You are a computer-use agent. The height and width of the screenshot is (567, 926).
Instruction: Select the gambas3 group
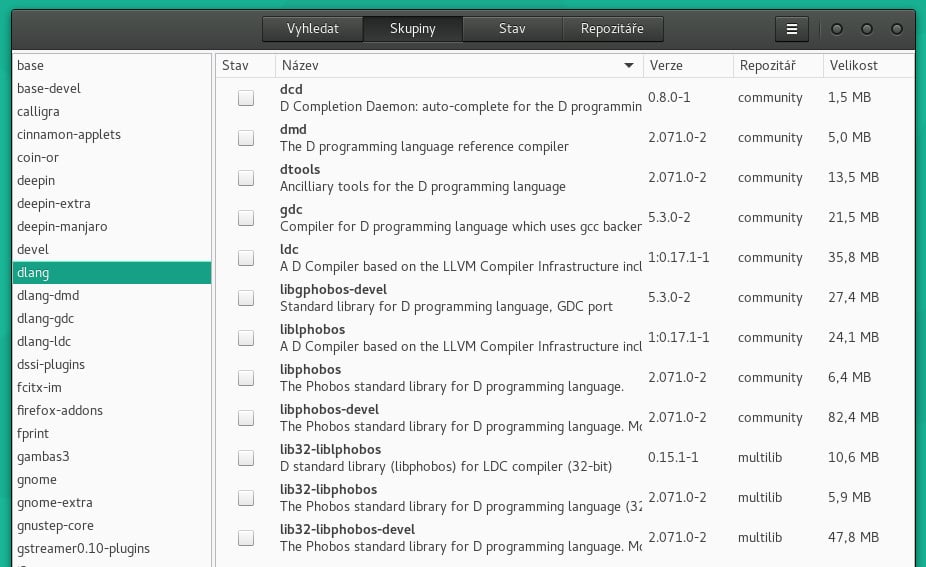(112, 457)
